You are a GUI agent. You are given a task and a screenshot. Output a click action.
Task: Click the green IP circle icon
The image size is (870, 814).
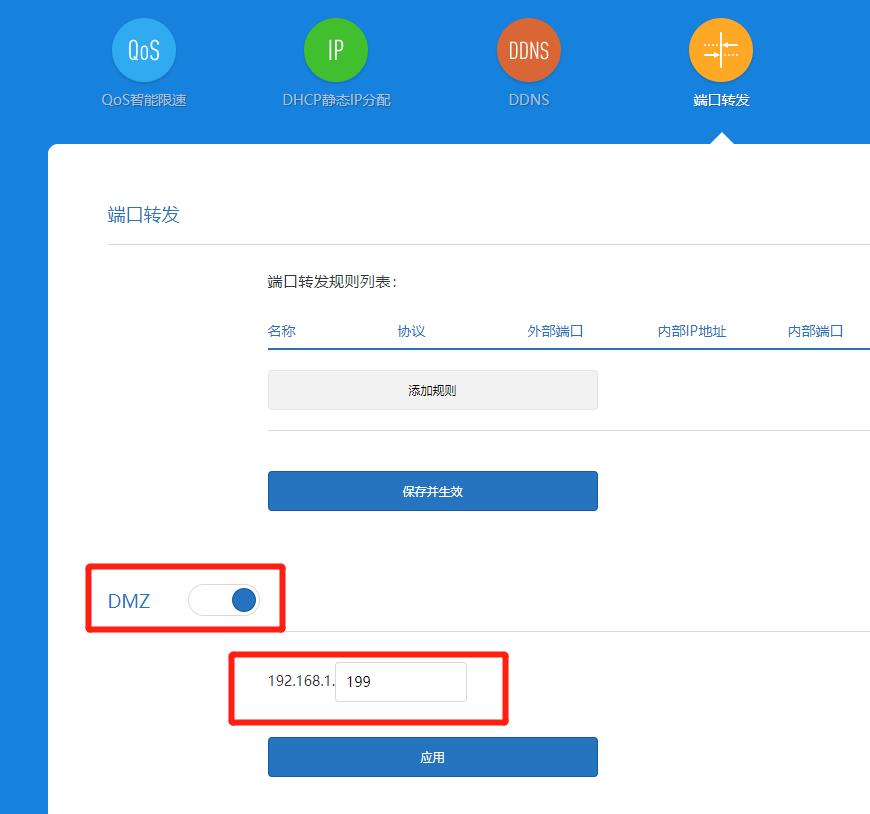coord(336,50)
